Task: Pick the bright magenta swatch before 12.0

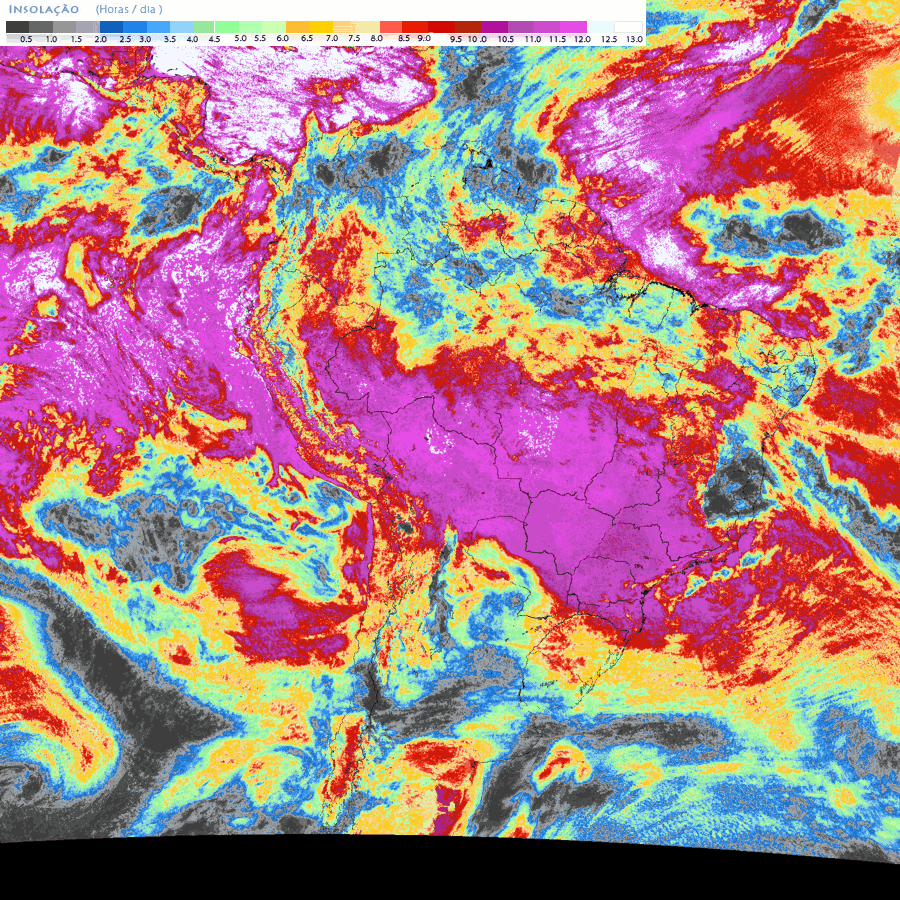Action: tap(573, 27)
